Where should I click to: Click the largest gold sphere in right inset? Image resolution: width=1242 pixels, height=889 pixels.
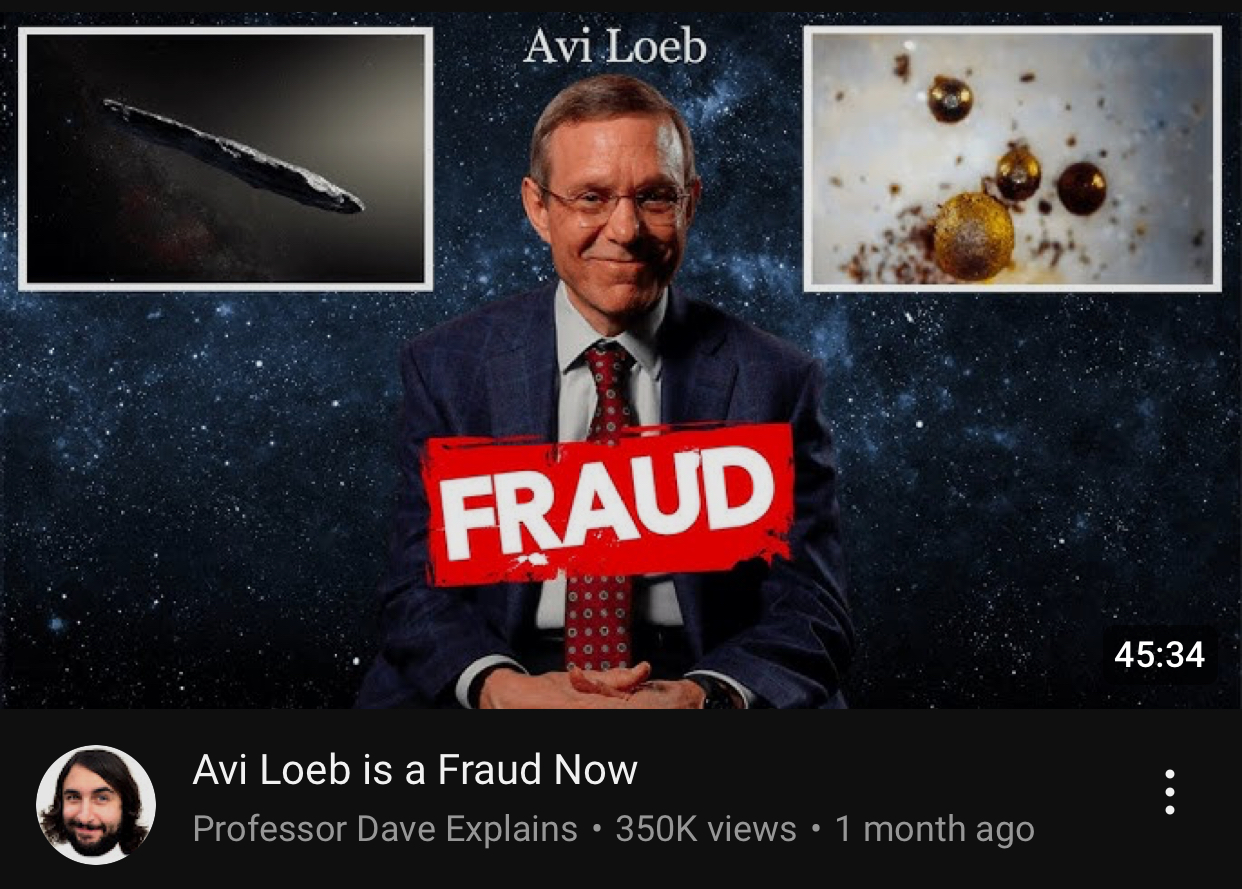973,235
